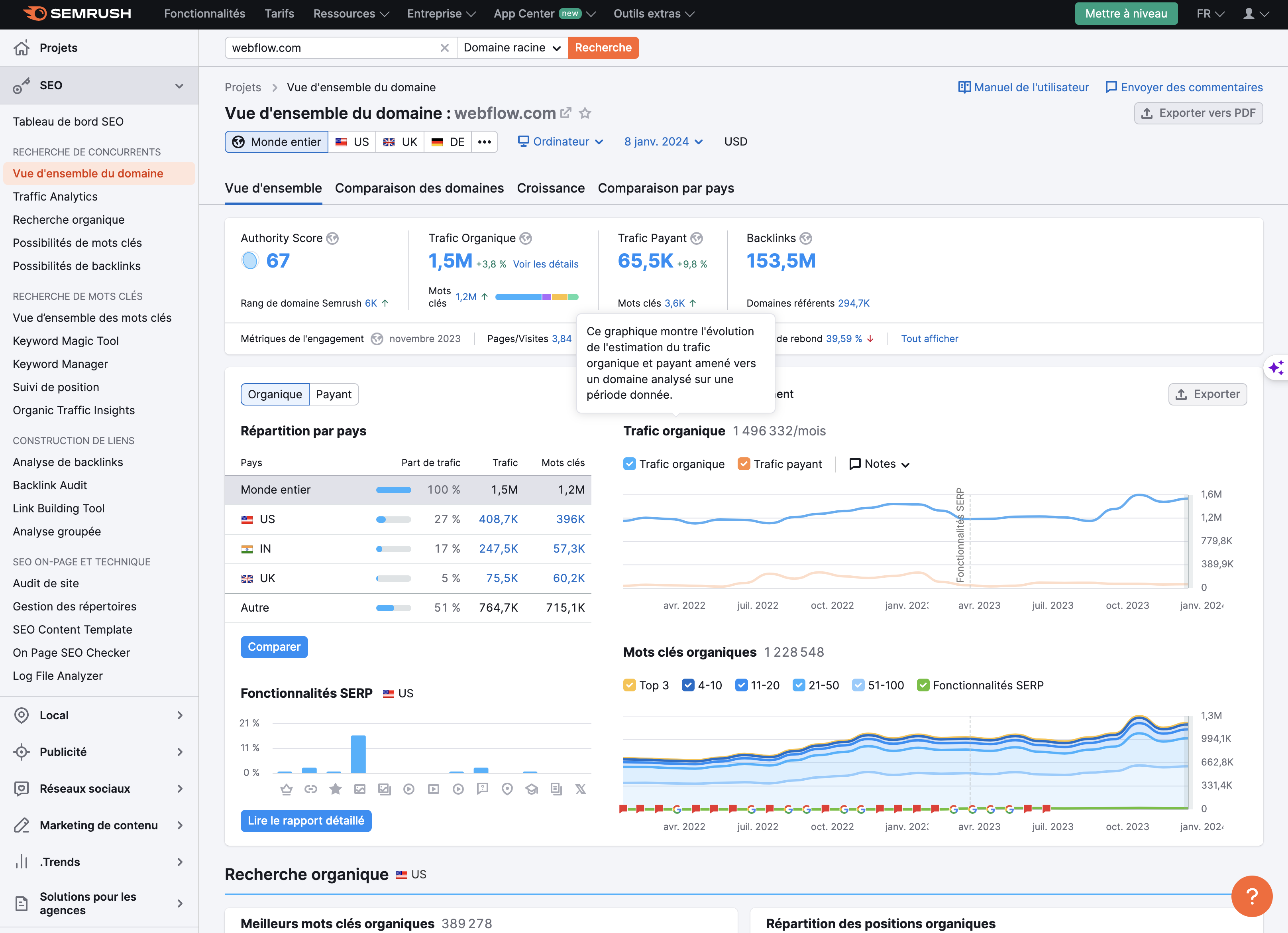This screenshot has width=1288, height=933.
Task: Click Voir les détails link
Action: pos(545,264)
